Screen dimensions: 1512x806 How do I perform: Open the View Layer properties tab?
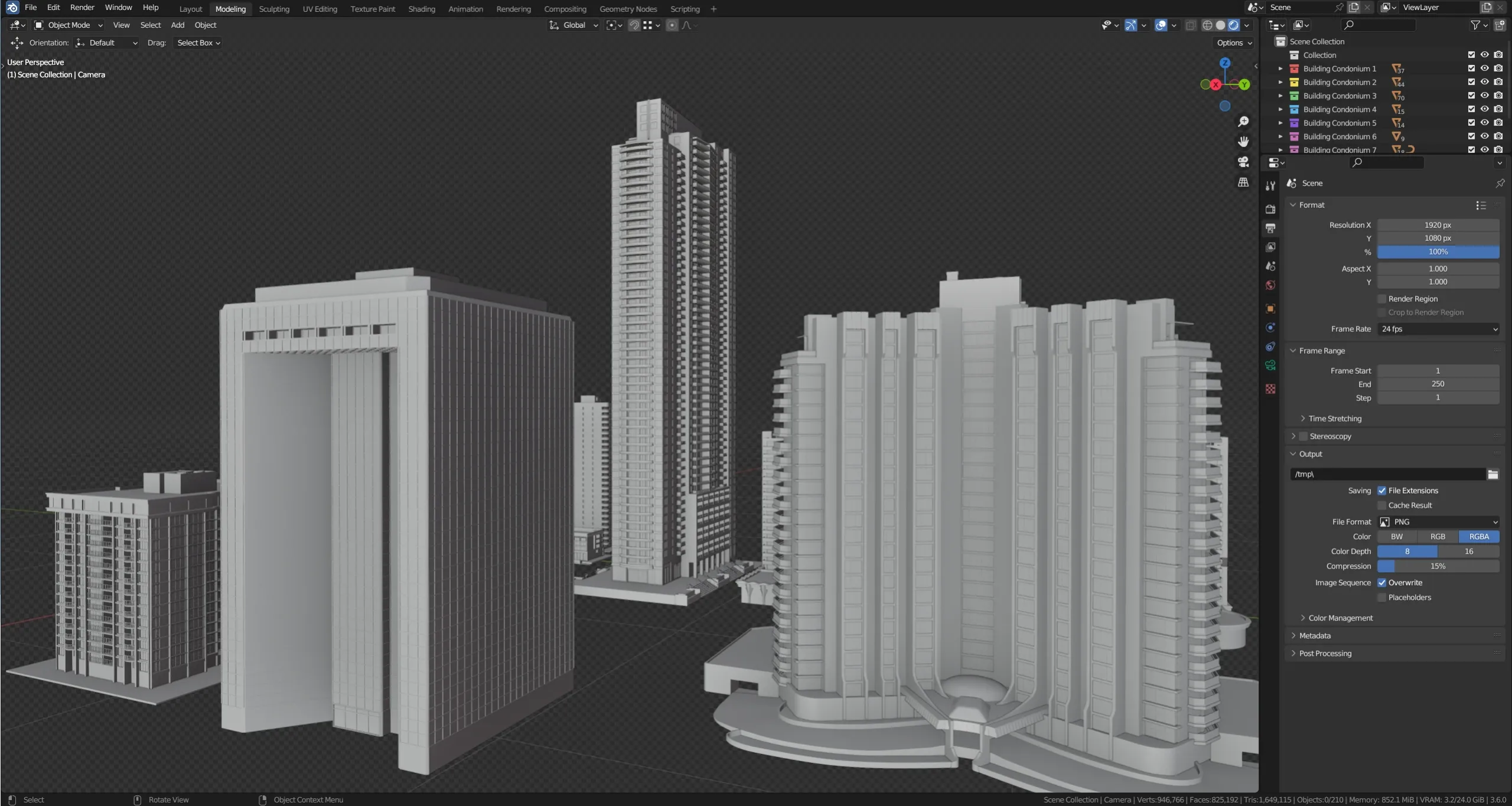coord(1270,247)
